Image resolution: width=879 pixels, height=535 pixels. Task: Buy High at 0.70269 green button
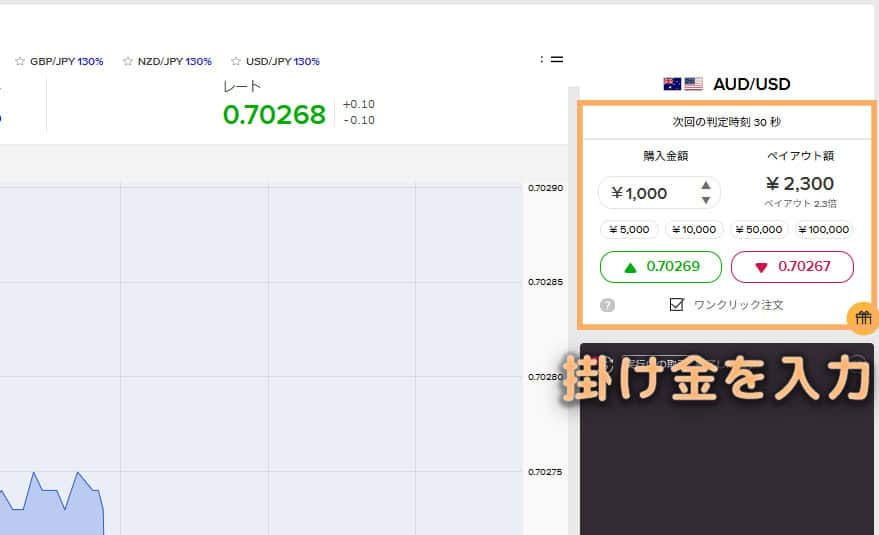[x=660, y=267]
